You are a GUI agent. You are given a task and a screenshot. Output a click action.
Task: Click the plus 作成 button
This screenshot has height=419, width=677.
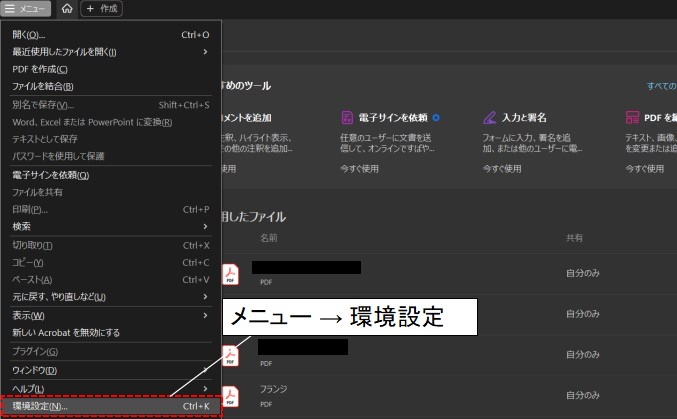point(101,9)
